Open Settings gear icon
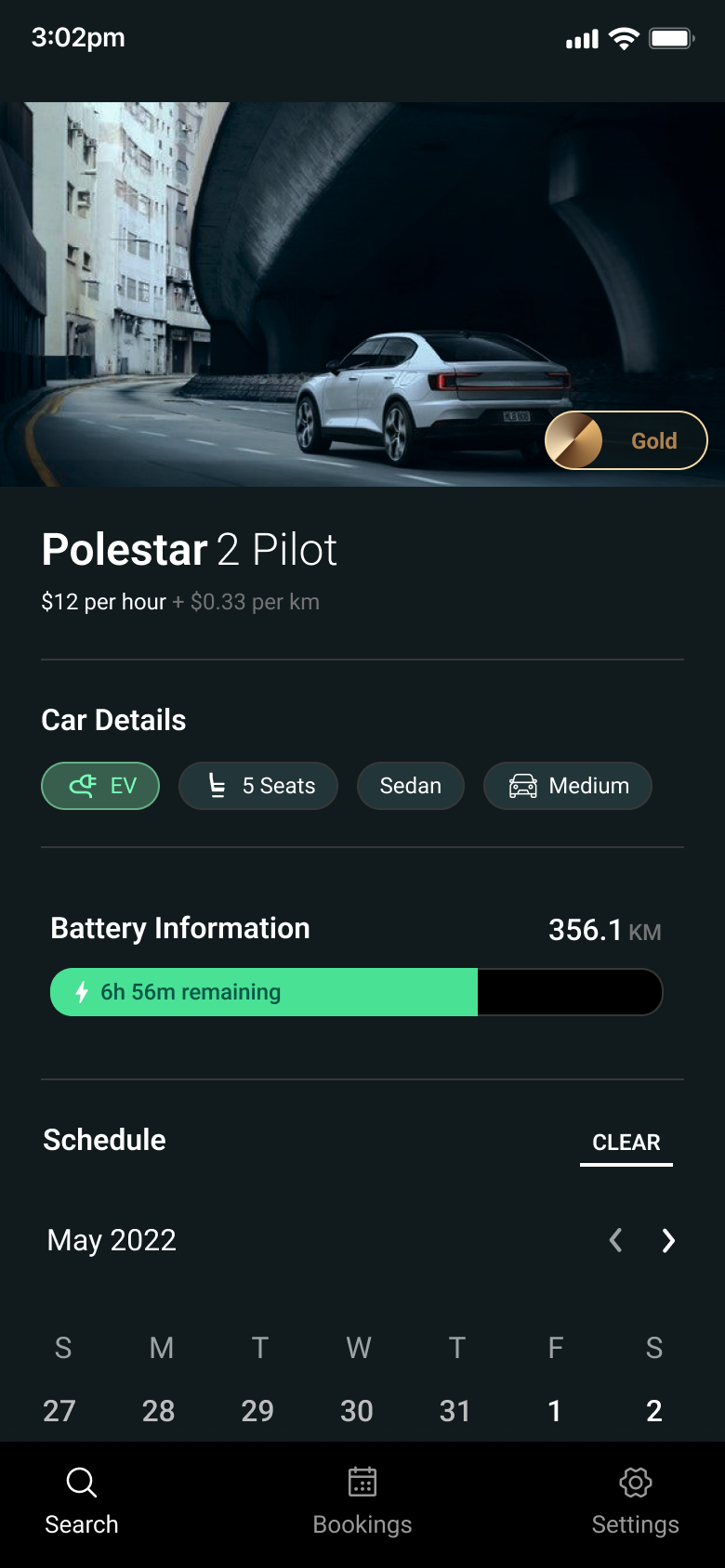Viewport: 725px width, 1568px height. point(636,1482)
